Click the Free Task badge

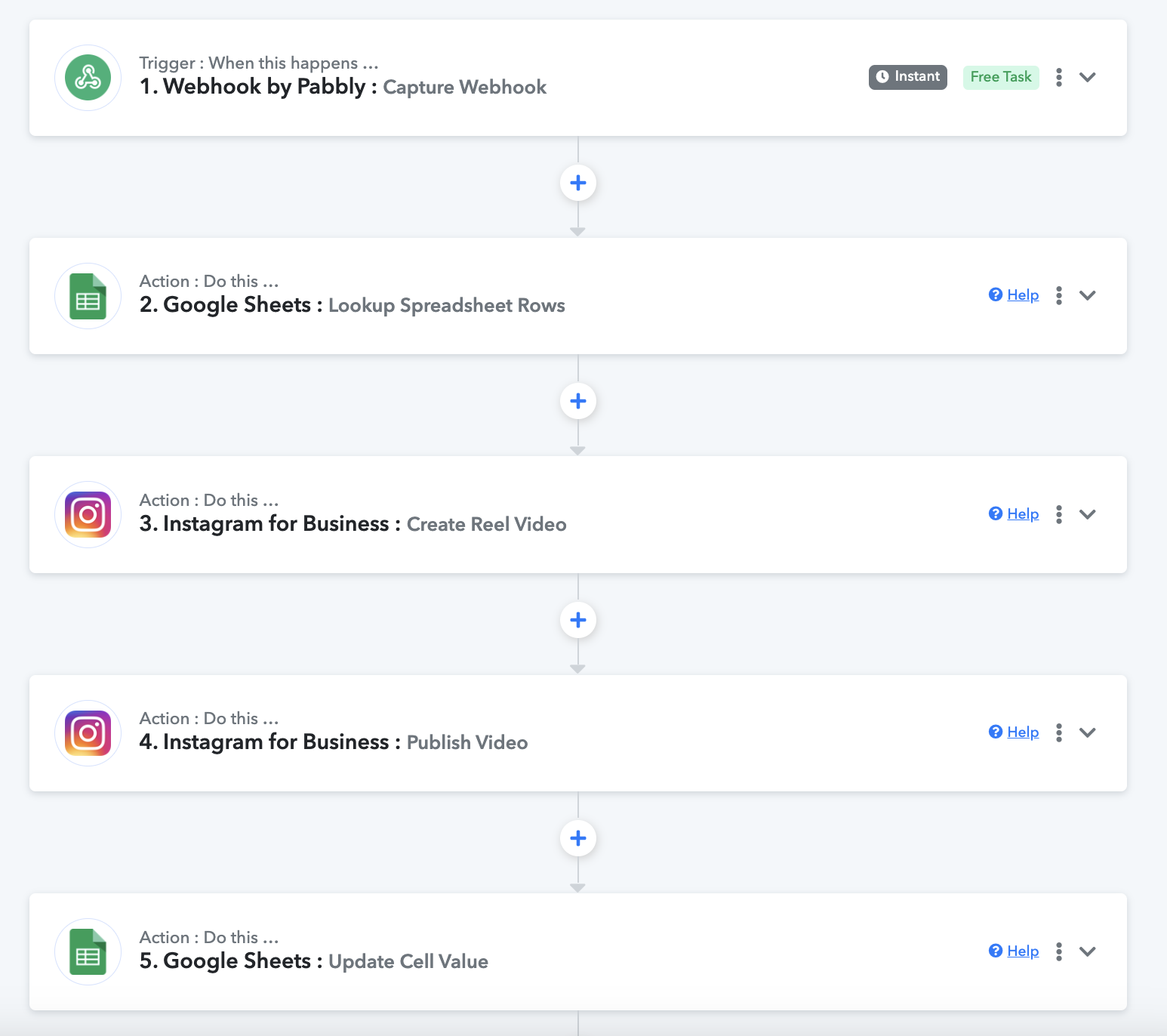pos(1001,77)
